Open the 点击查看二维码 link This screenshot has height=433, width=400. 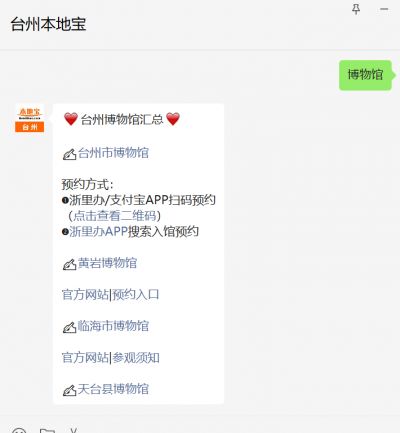click(x=115, y=216)
